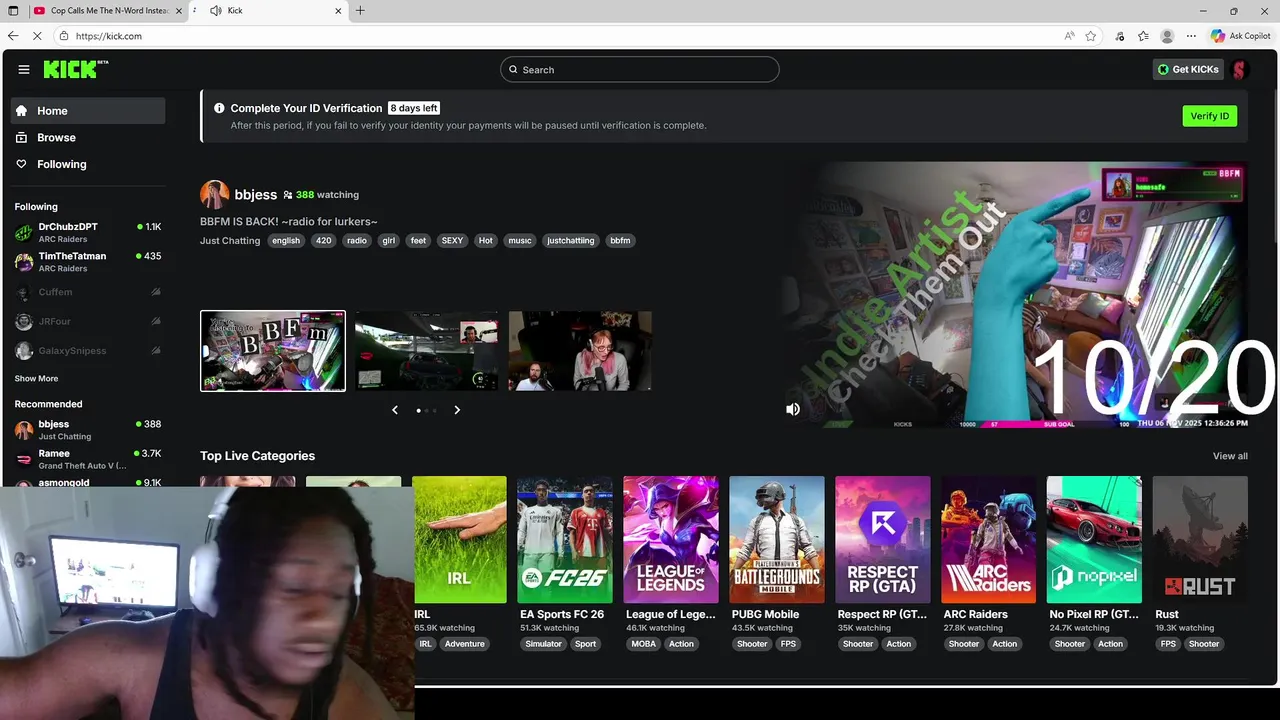Click the Adventure tag under IRL
The width and height of the screenshot is (1280, 720).
[465, 644]
